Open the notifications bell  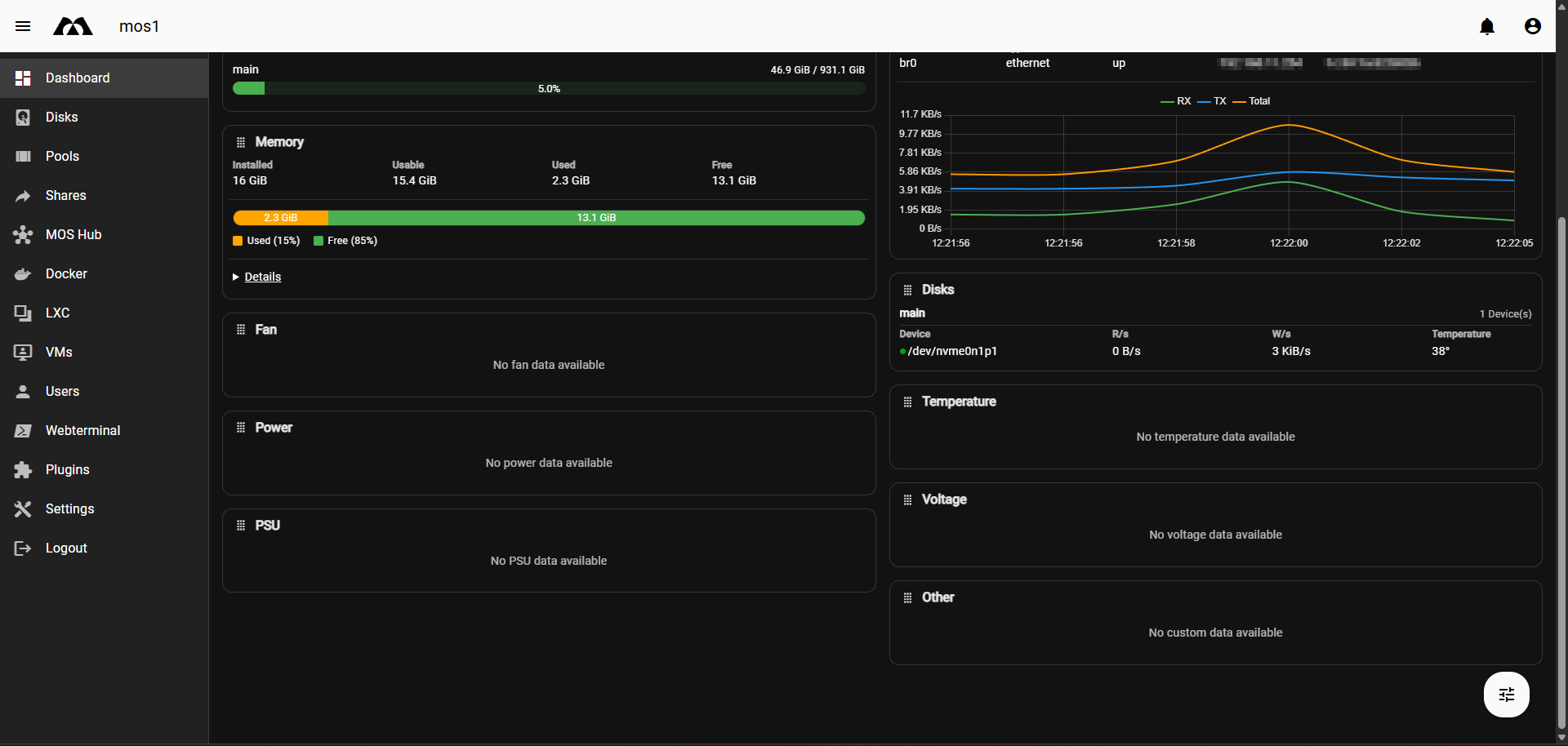(1487, 26)
